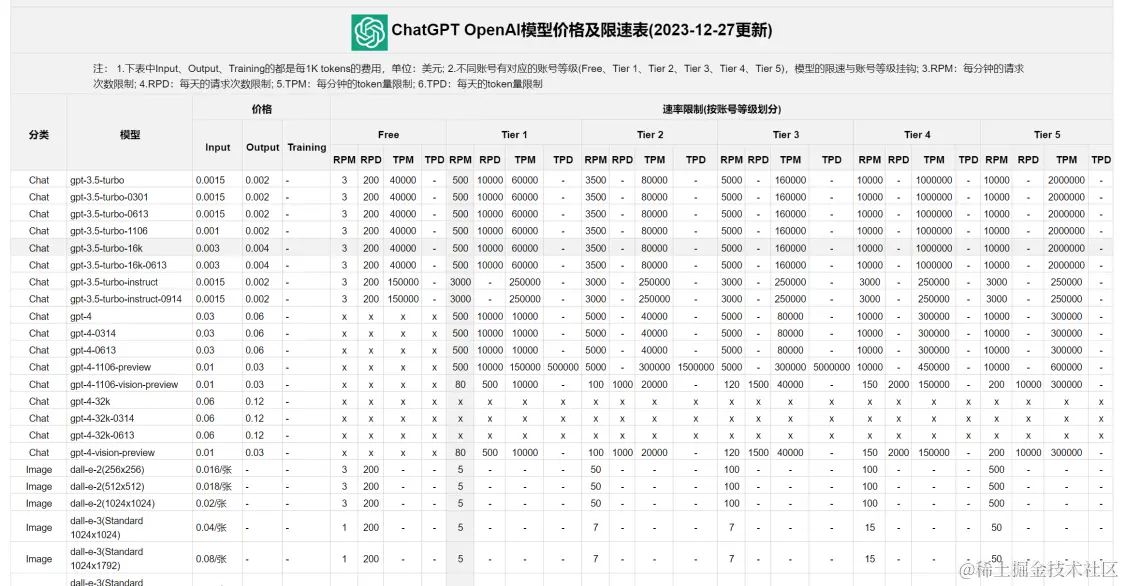
Task: Select model cell 'gpt-3.5-turbo-0613'
Action: click(x=109, y=214)
